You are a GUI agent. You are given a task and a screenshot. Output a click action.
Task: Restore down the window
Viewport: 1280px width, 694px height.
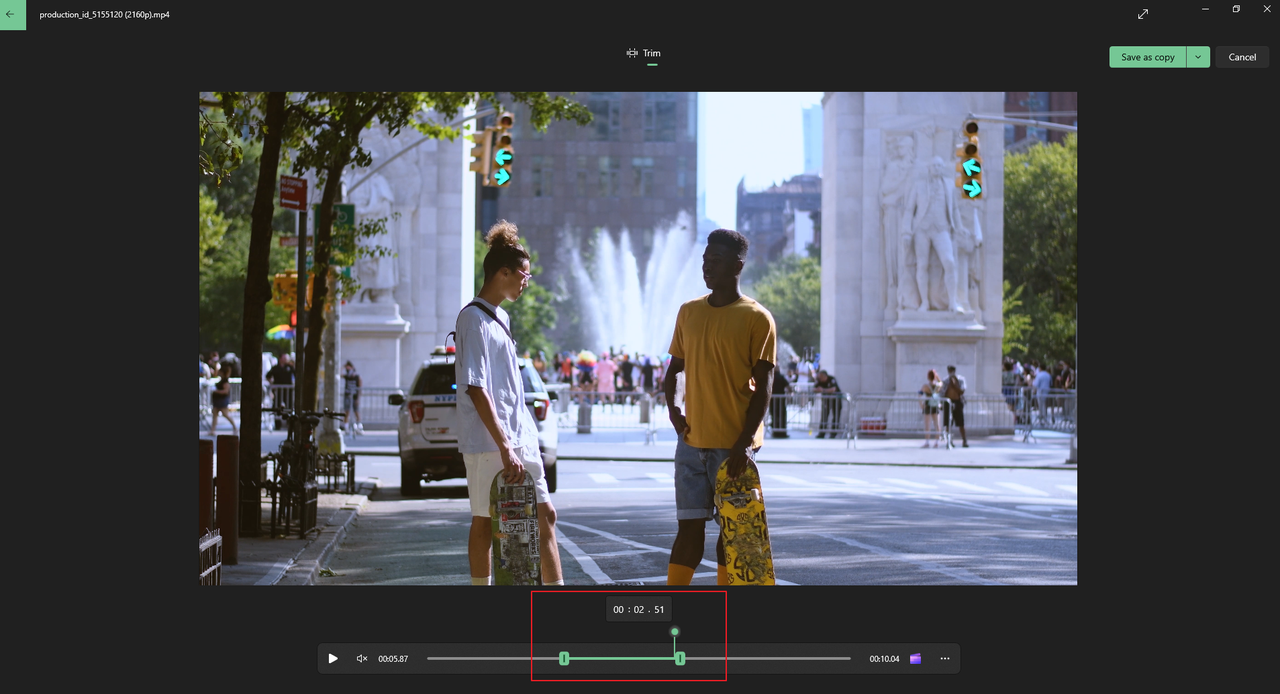[x=1236, y=9]
